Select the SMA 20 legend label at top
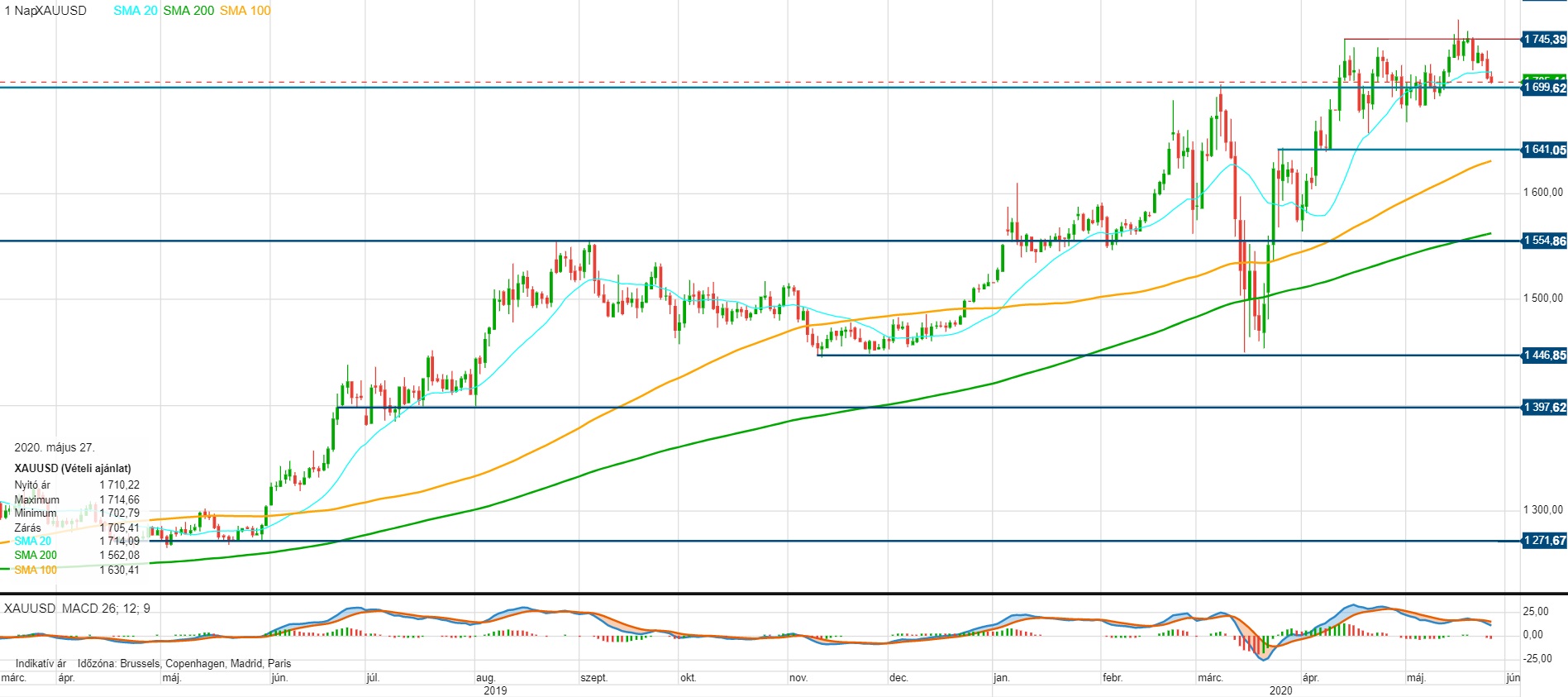The height and width of the screenshot is (697, 1568). point(136,11)
